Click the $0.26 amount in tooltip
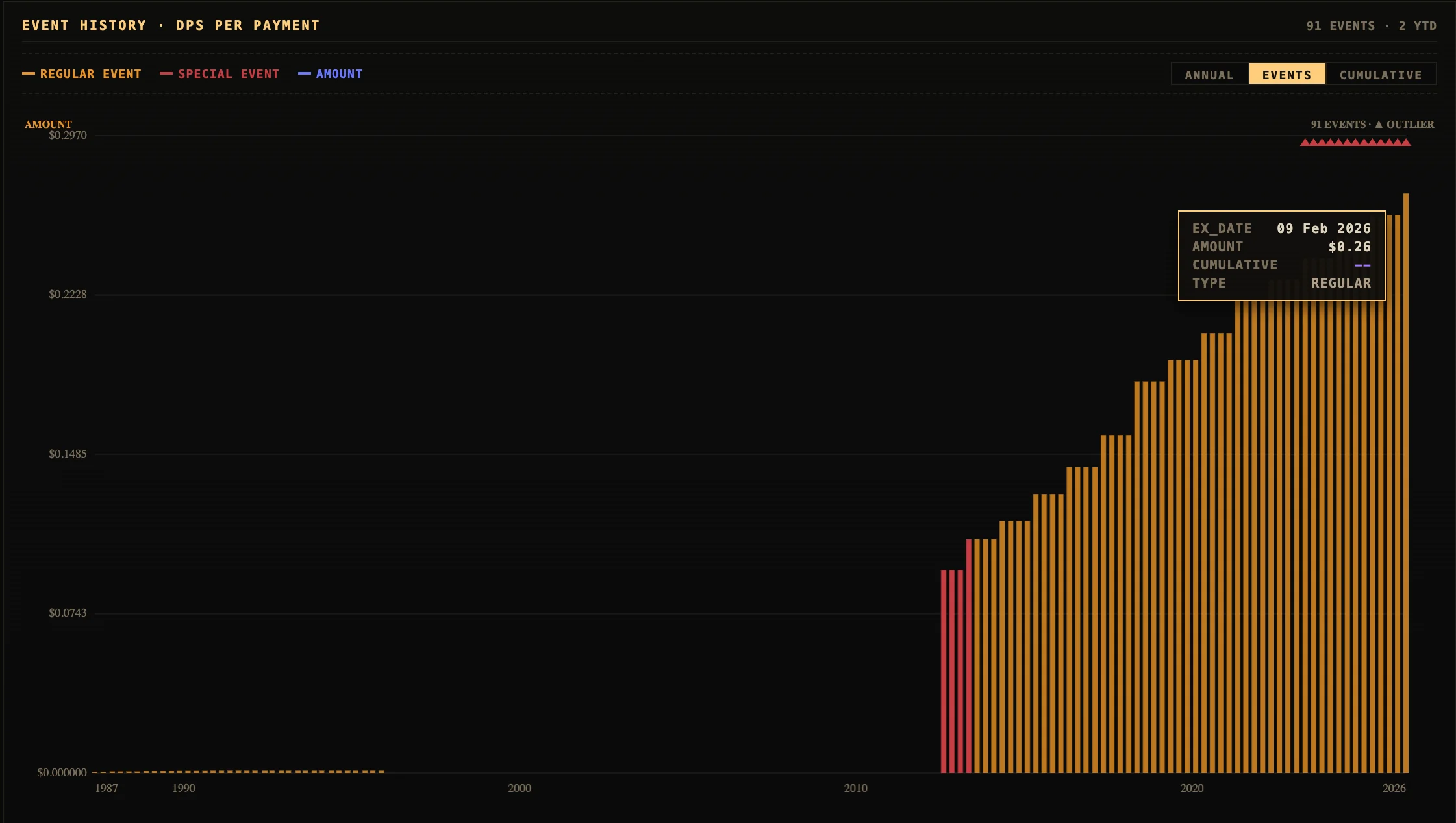Viewport: 1456px width, 823px height. [x=1349, y=247]
